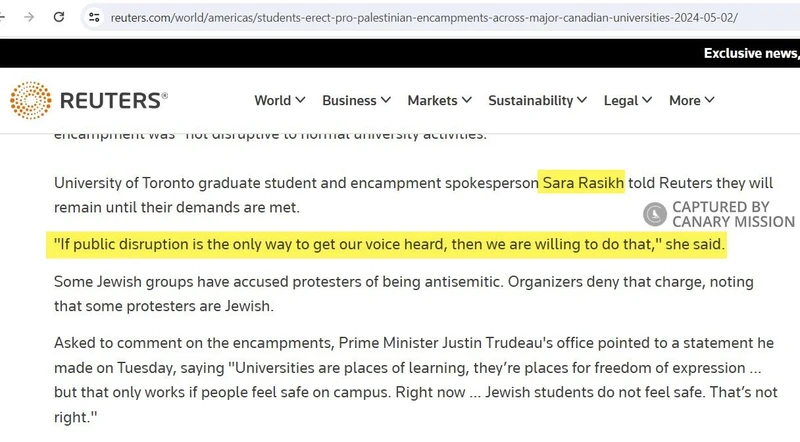Click the browser back arrow
Viewport: 800px width, 442px height.
(2, 17)
